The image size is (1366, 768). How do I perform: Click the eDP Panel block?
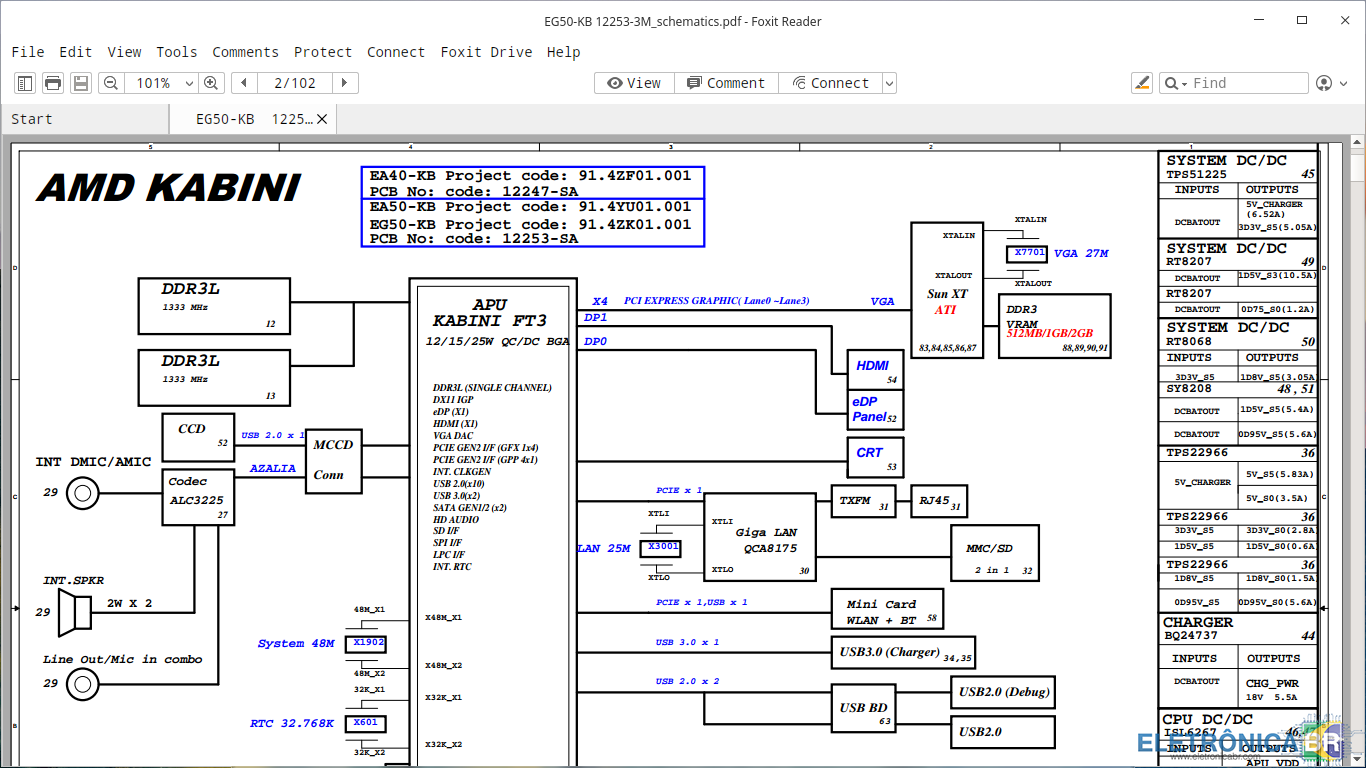coord(873,408)
